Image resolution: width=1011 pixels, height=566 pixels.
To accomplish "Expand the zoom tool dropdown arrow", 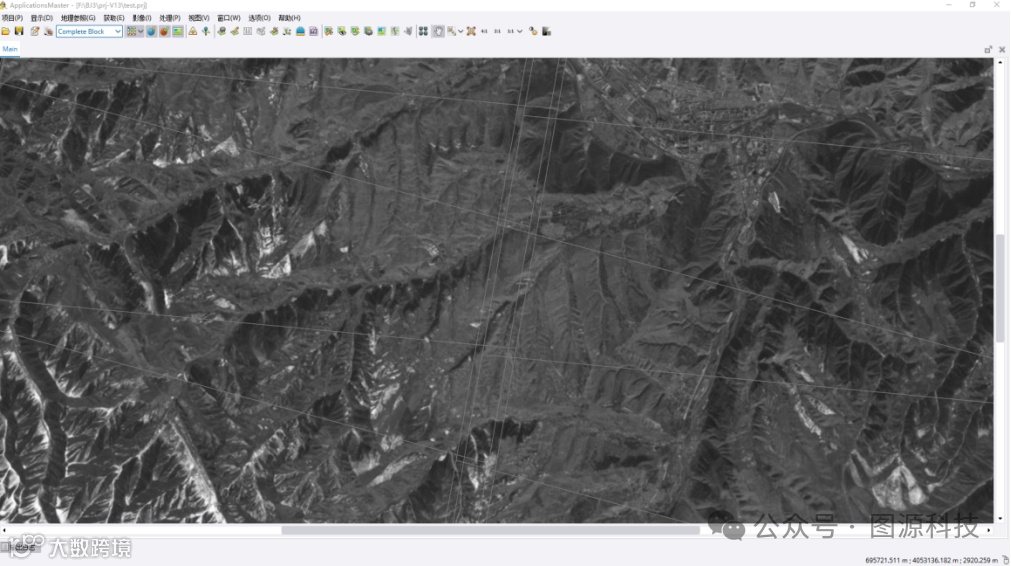I will coord(460,31).
